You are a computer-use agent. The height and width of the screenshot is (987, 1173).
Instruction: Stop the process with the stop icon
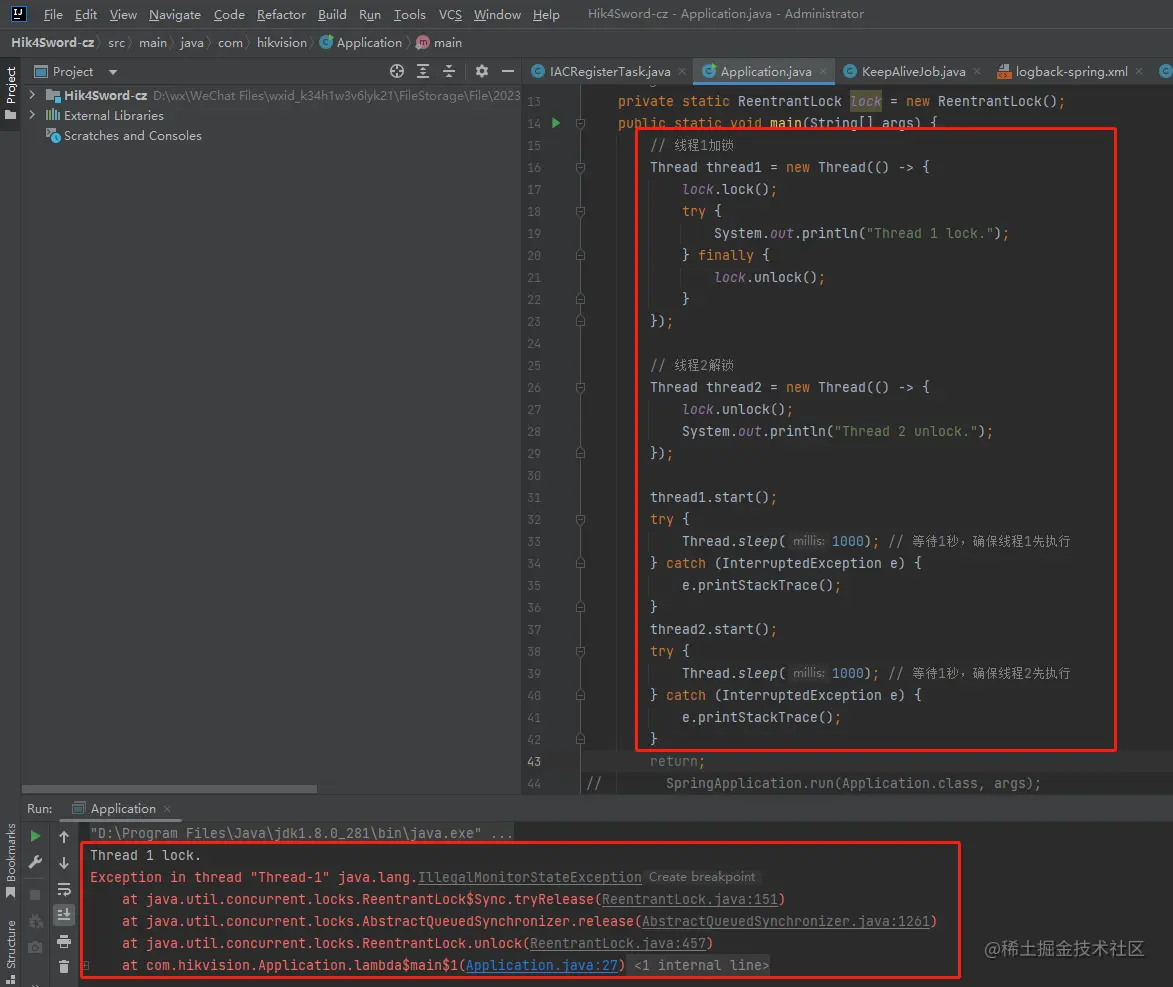[35, 894]
